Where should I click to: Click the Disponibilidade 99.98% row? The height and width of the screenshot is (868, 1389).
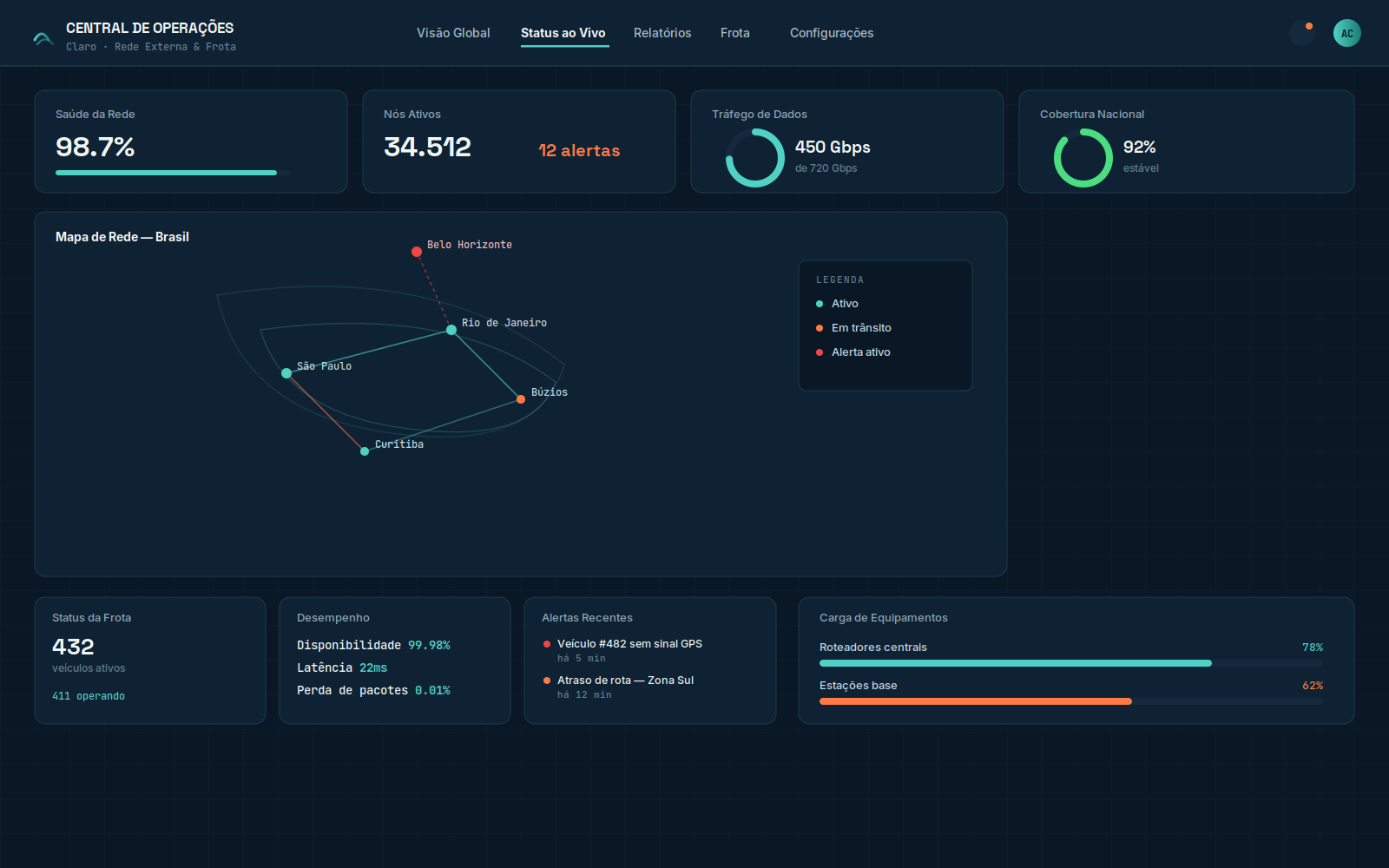373,645
